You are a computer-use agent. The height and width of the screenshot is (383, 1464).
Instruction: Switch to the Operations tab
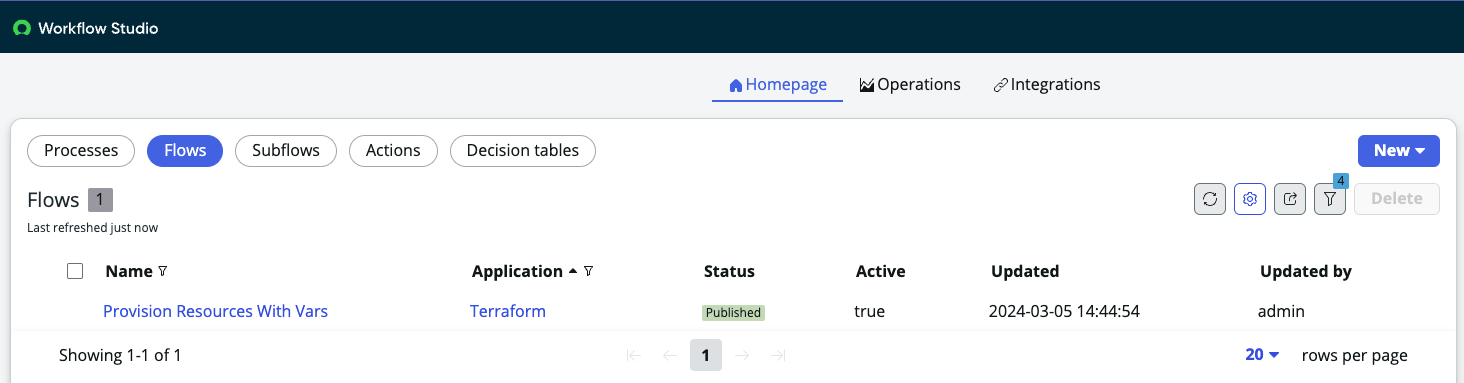tap(910, 85)
